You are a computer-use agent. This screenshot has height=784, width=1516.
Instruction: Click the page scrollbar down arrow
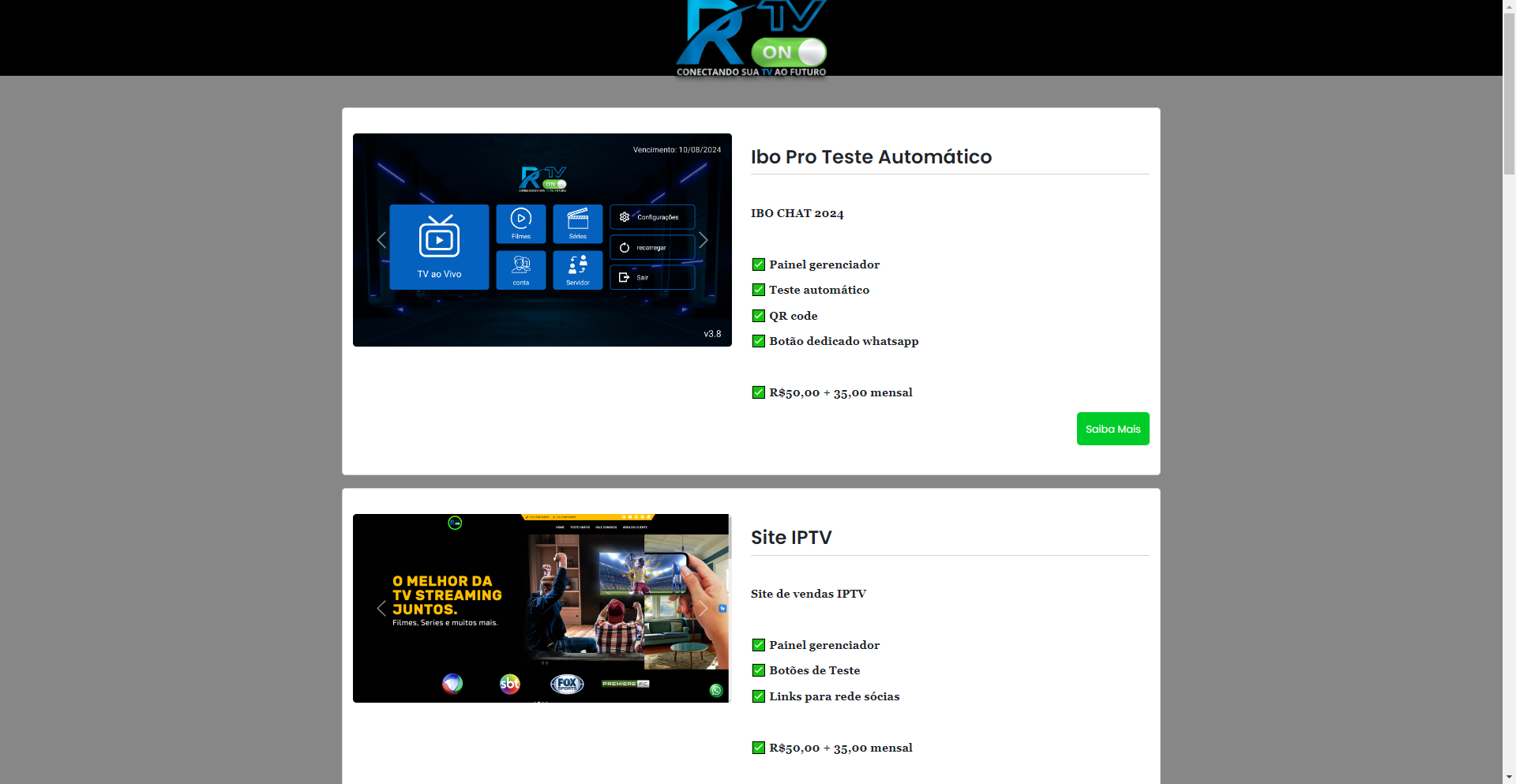click(x=1509, y=777)
